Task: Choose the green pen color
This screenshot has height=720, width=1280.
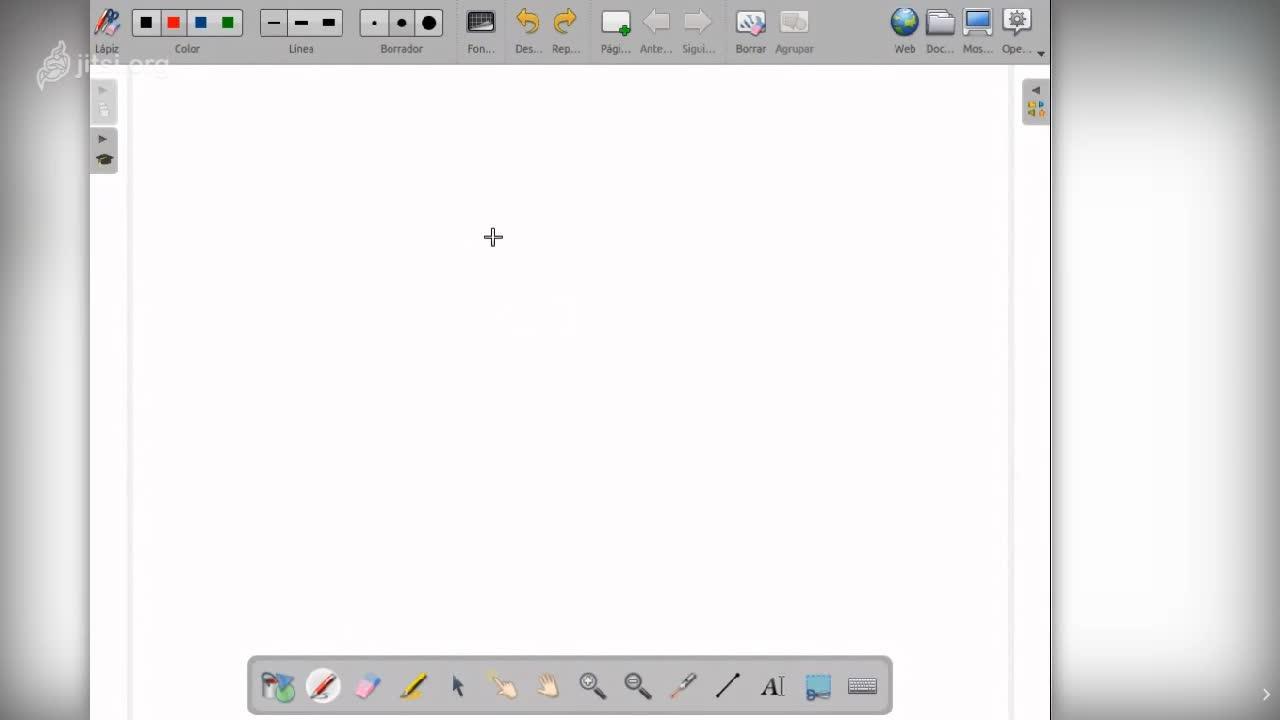Action: (228, 23)
